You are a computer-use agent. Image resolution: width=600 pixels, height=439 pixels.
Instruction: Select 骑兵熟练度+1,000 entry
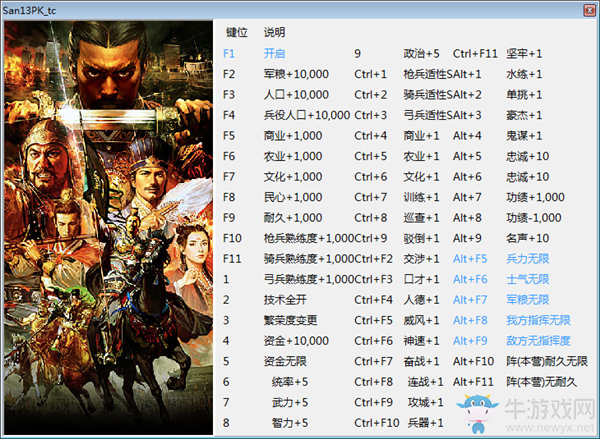[x=309, y=259]
